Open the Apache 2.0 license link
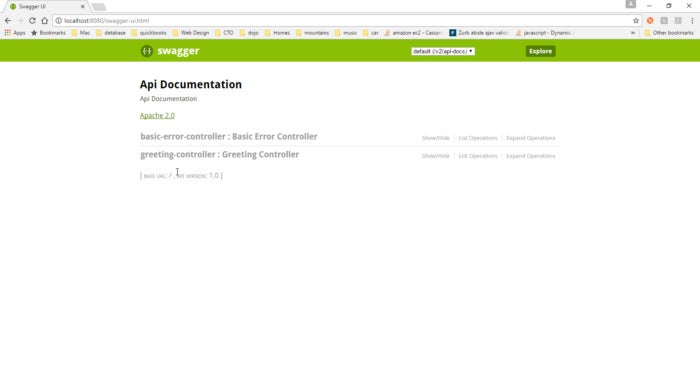The height and width of the screenshot is (376, 700). pyautogui.click(x=157, y=115)
